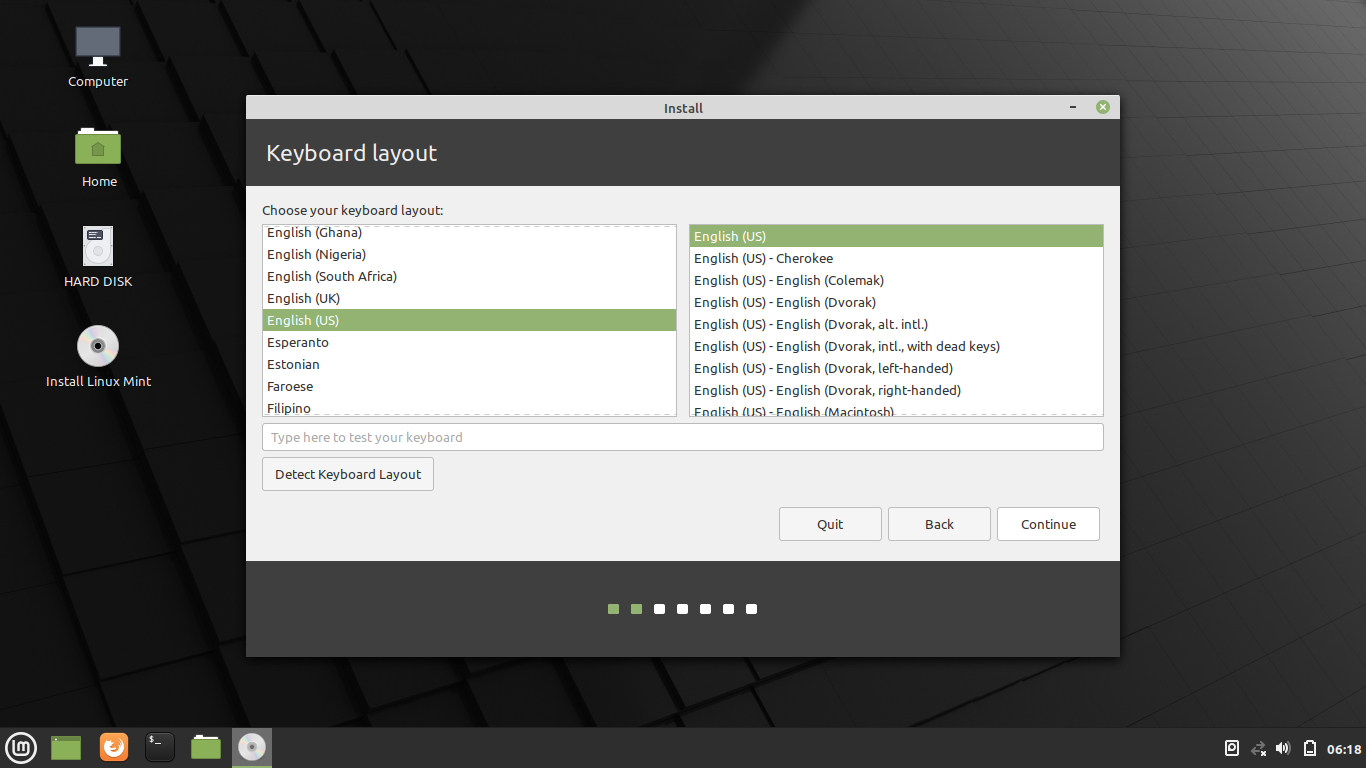Focus the keyboard test input field
This screenshot has width=1366, height=768.
tap(683, 437)
